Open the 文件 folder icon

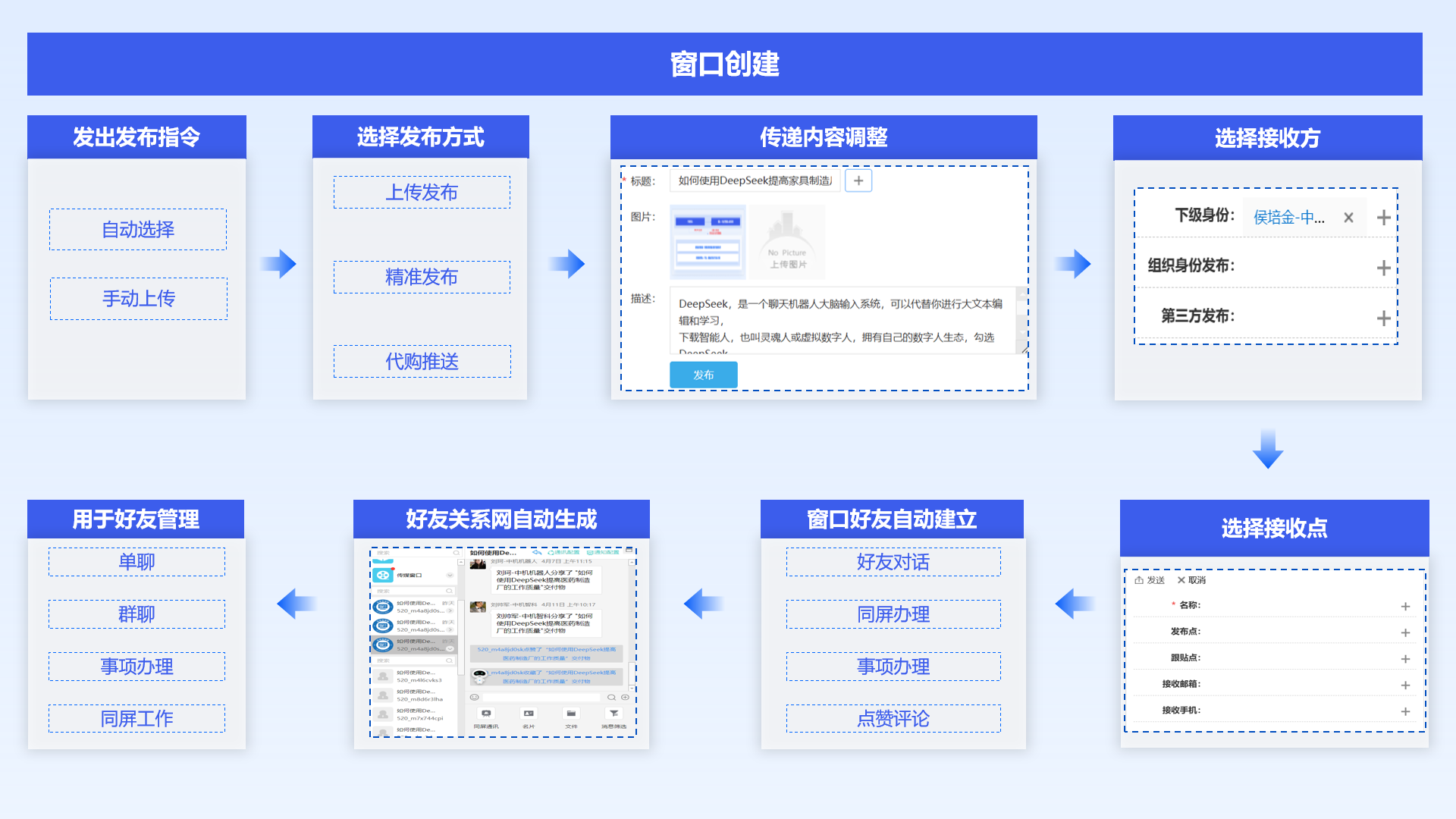pos(571,714)
